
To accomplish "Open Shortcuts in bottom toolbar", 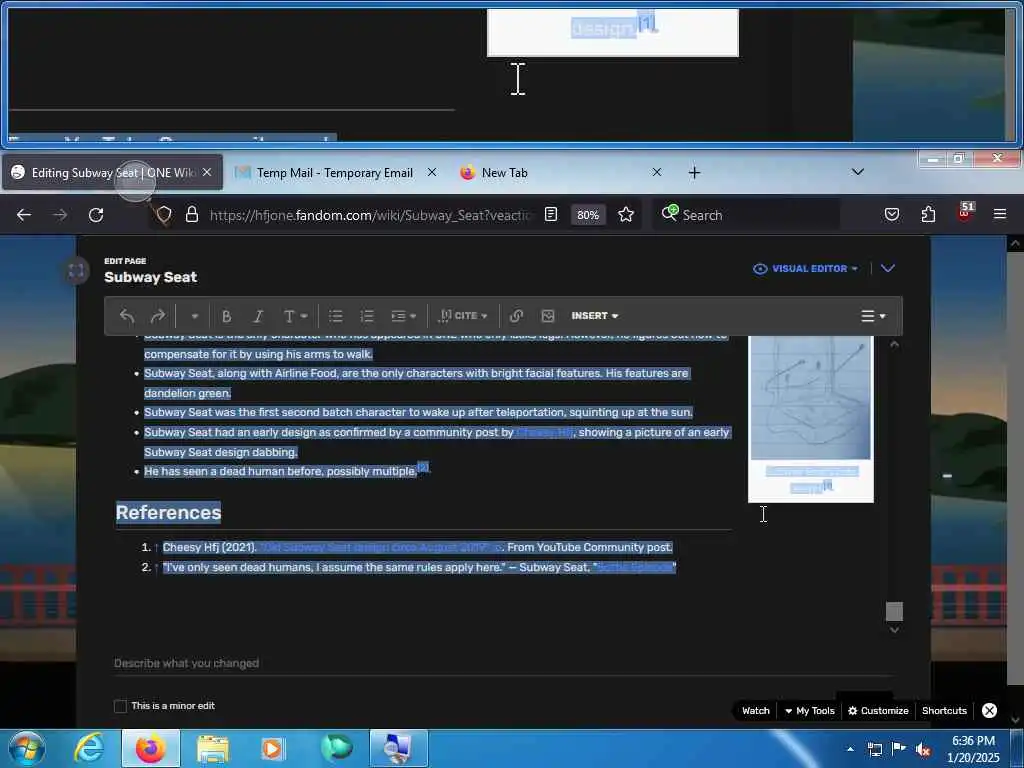I will coord(944,711).
